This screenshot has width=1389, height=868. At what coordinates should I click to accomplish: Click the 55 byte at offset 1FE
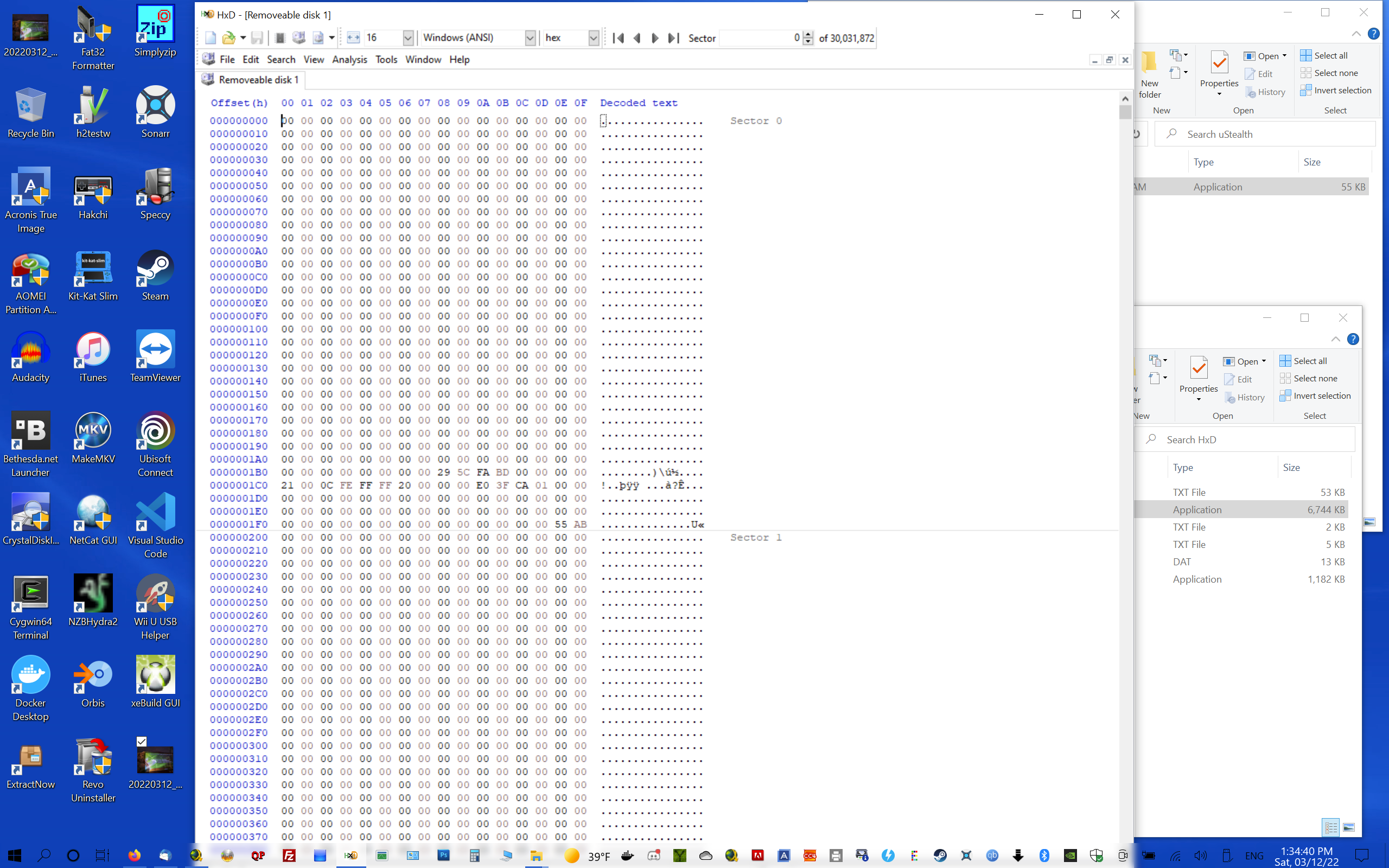pyautogui.click(x=561, y=524)
